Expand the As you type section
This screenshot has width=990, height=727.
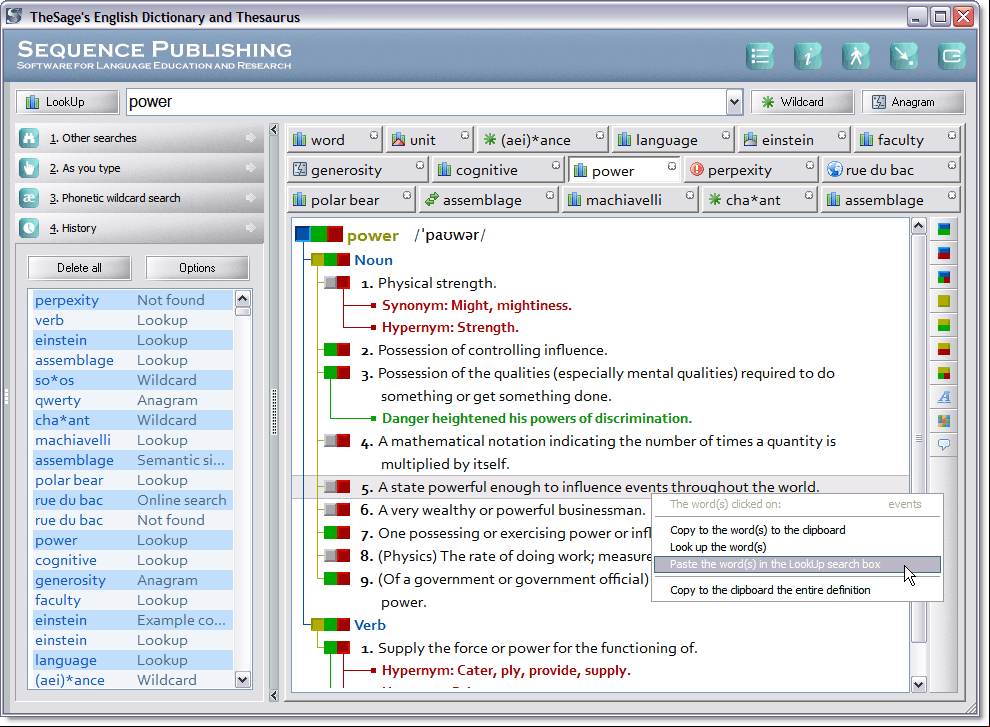(x=251, y=168)
